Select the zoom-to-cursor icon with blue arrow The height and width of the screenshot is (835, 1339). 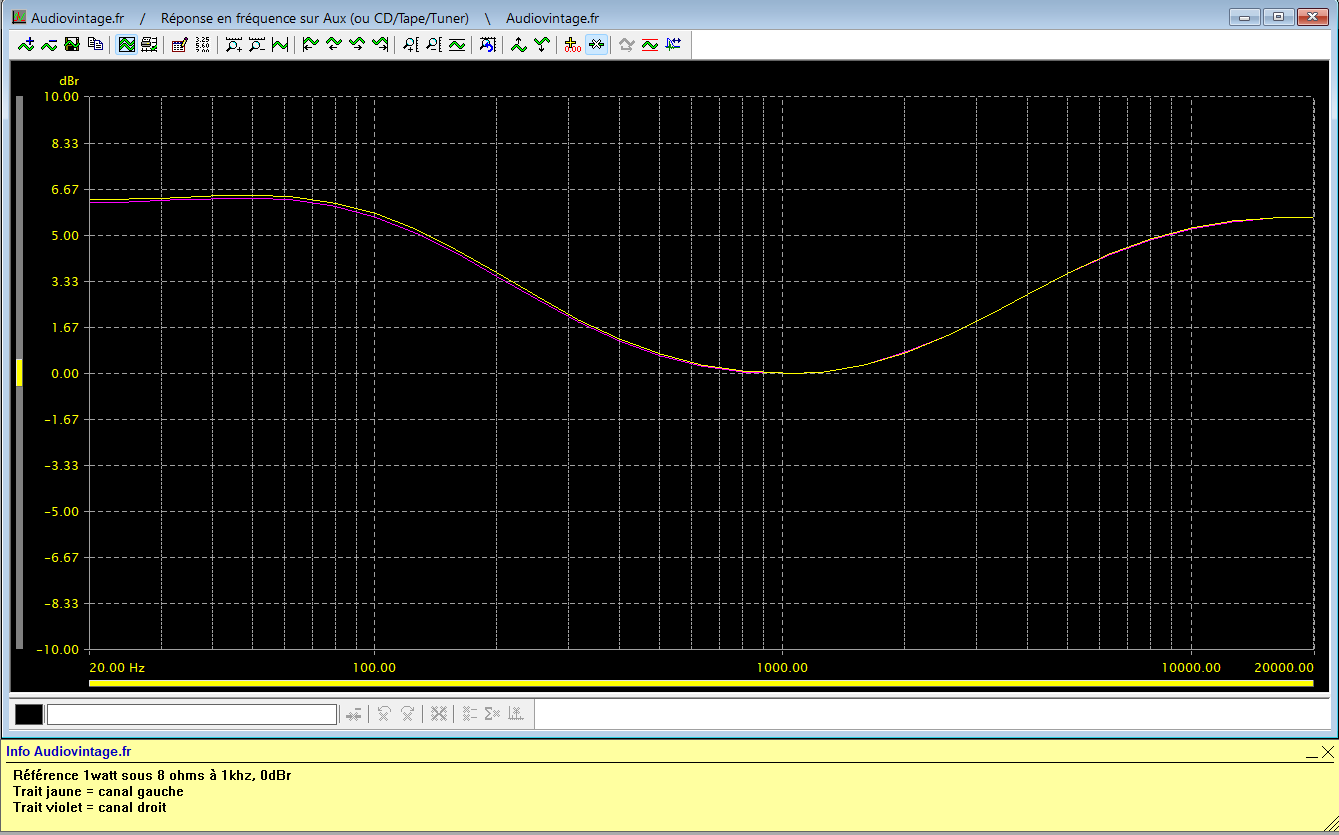(x=487, y=44)
